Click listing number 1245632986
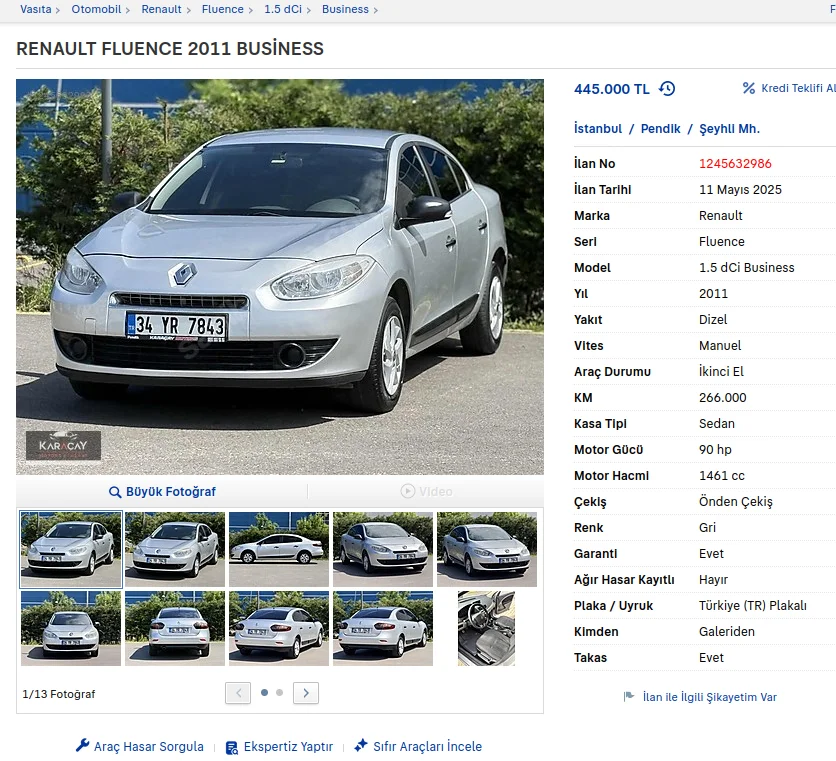This screenshot has height=761, width=836. click(735, 164)
